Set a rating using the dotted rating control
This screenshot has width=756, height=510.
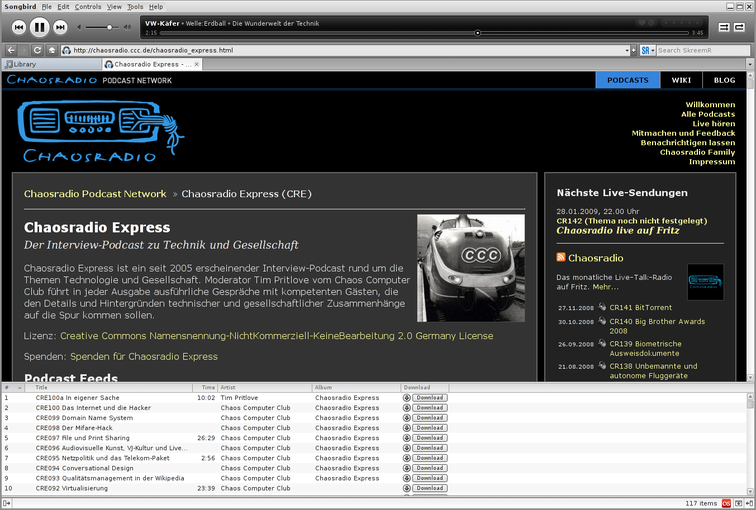point(681,23)
